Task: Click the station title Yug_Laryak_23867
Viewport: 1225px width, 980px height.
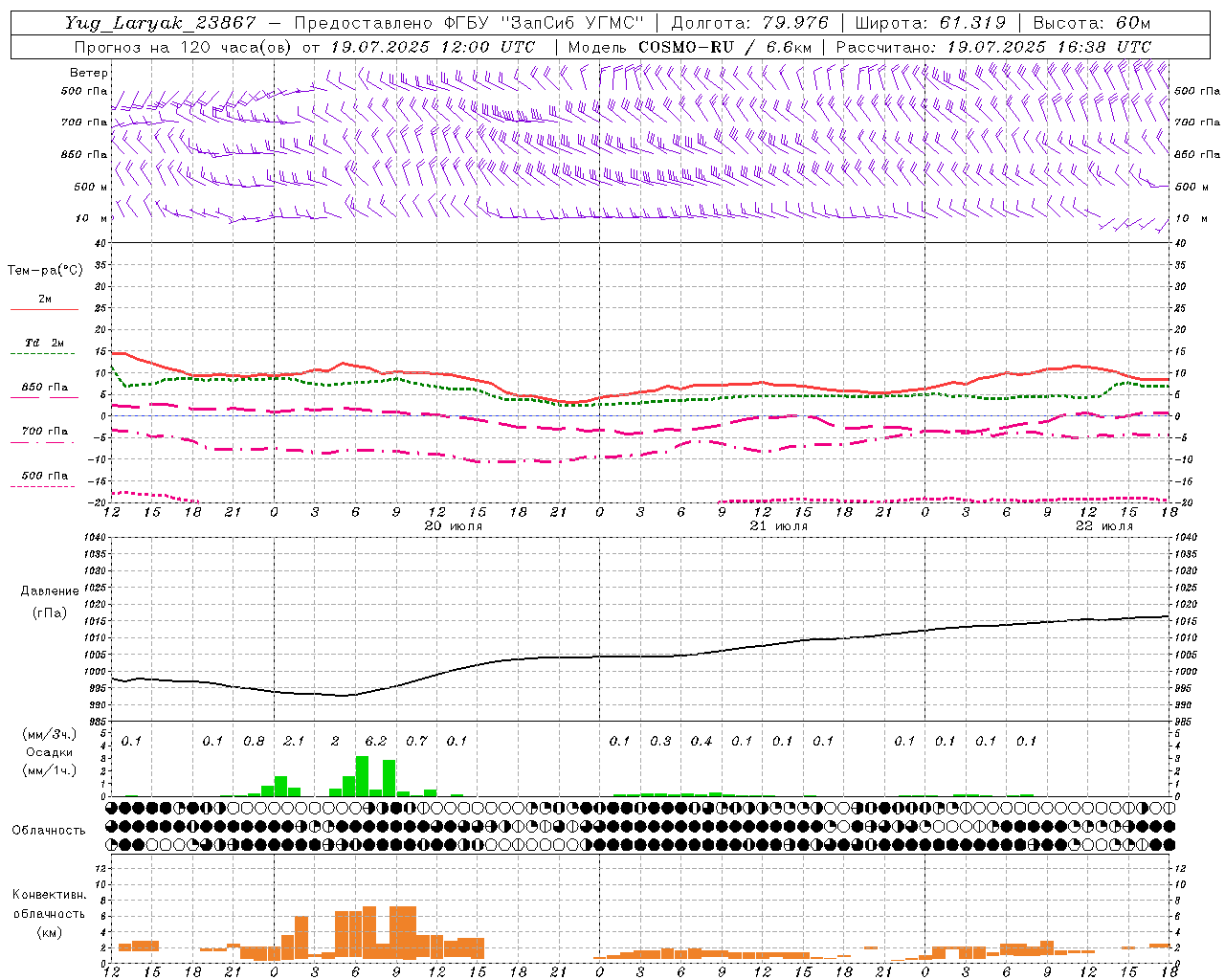Action: point(161,23)
